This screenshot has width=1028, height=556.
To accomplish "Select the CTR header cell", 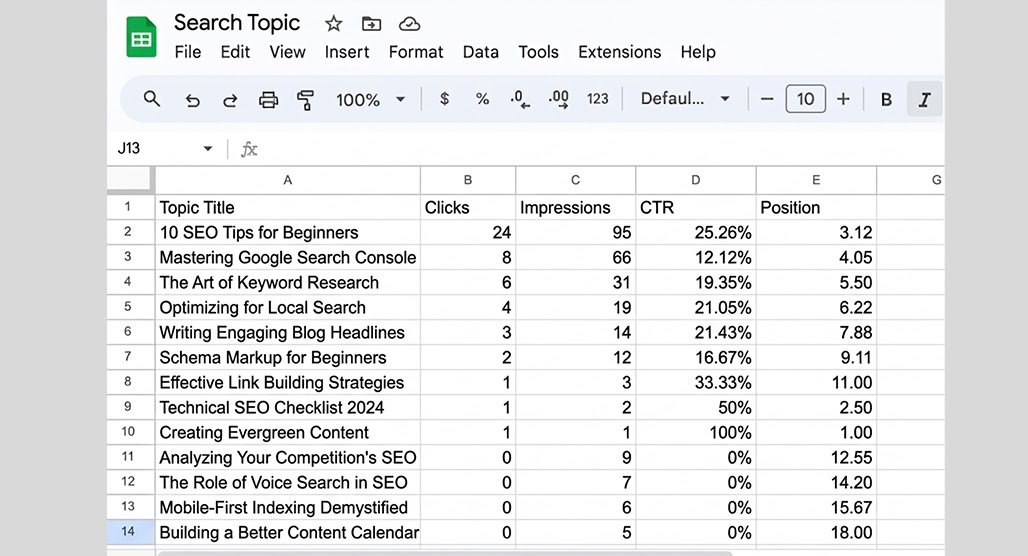I will 696,207.
